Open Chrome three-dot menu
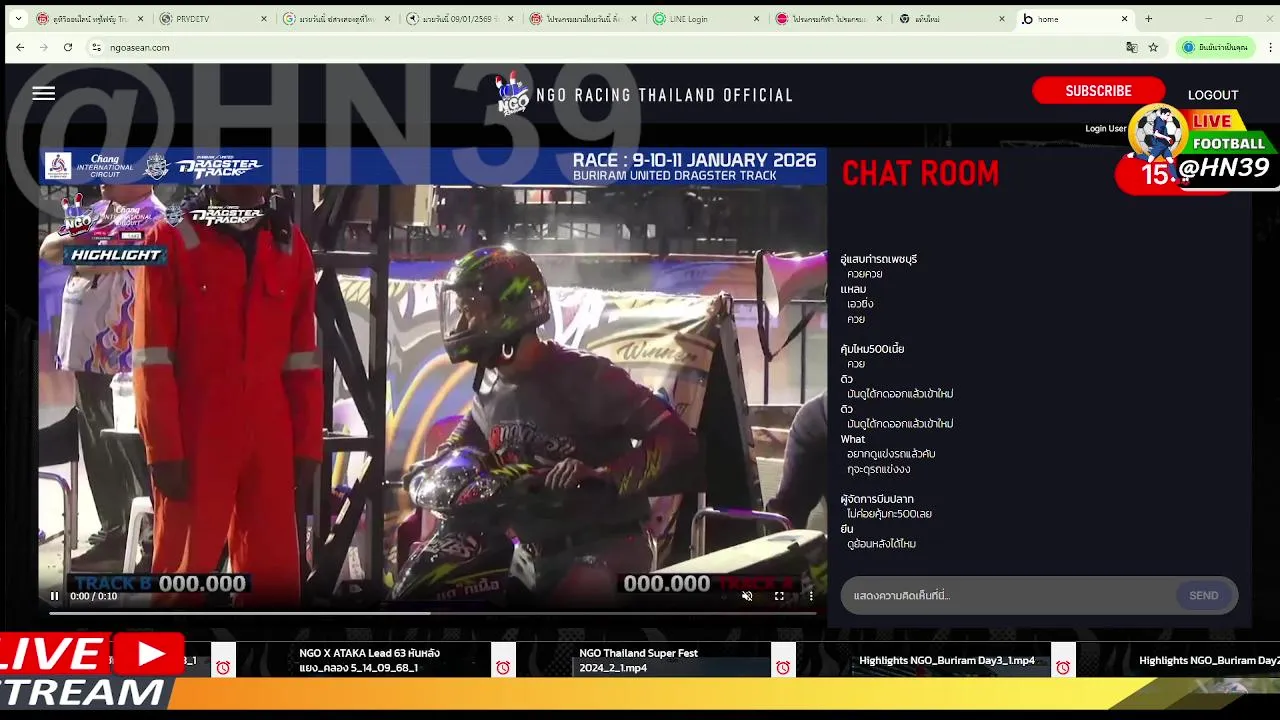Image resolution: width=1280 pixels, height=720 pixels. point(1271,47)
